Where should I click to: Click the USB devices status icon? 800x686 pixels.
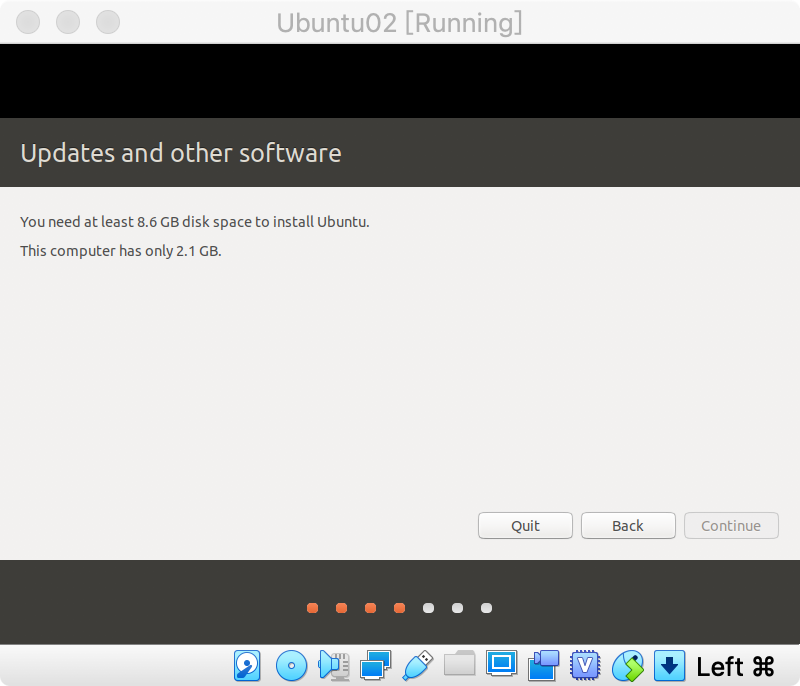pos(417,666)
